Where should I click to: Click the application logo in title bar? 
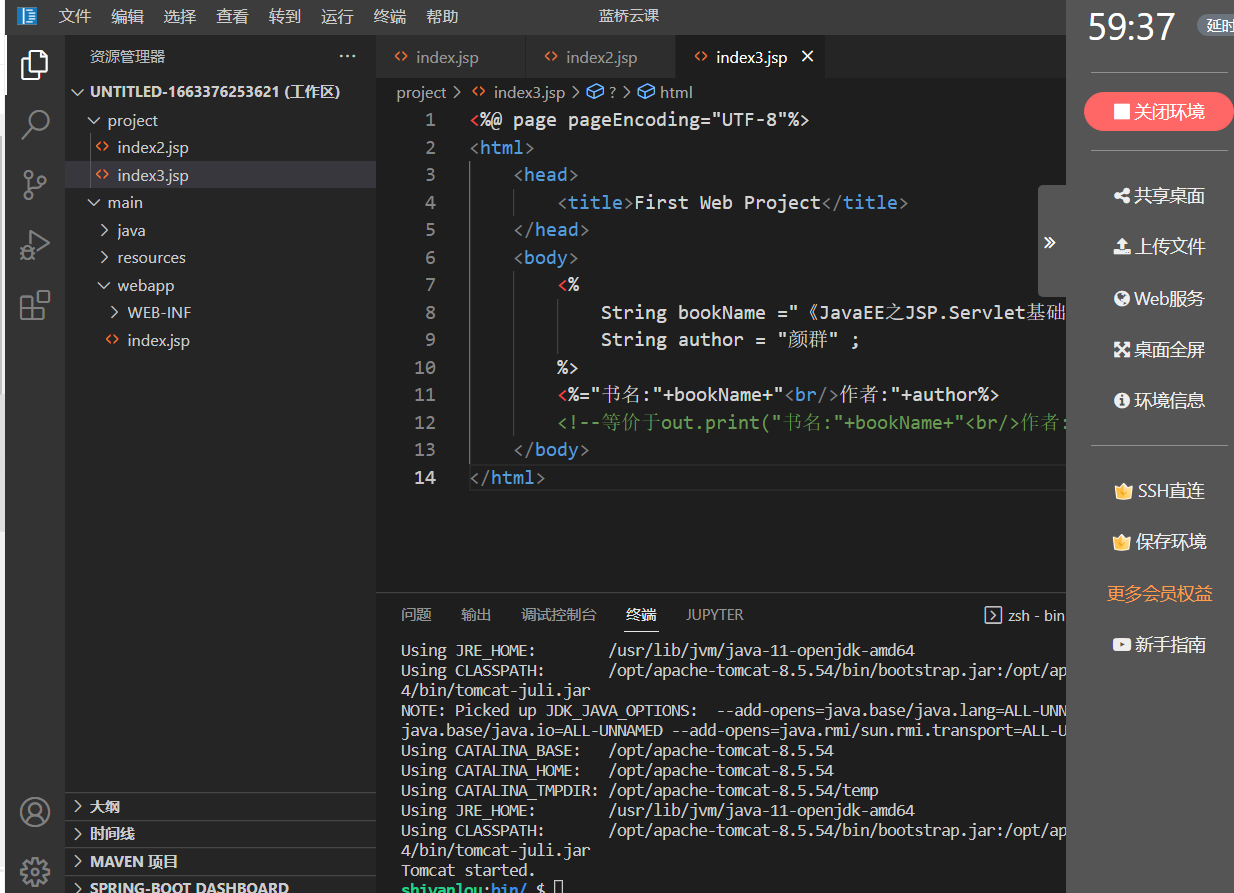pyautogui.click(x=28, y=16)
